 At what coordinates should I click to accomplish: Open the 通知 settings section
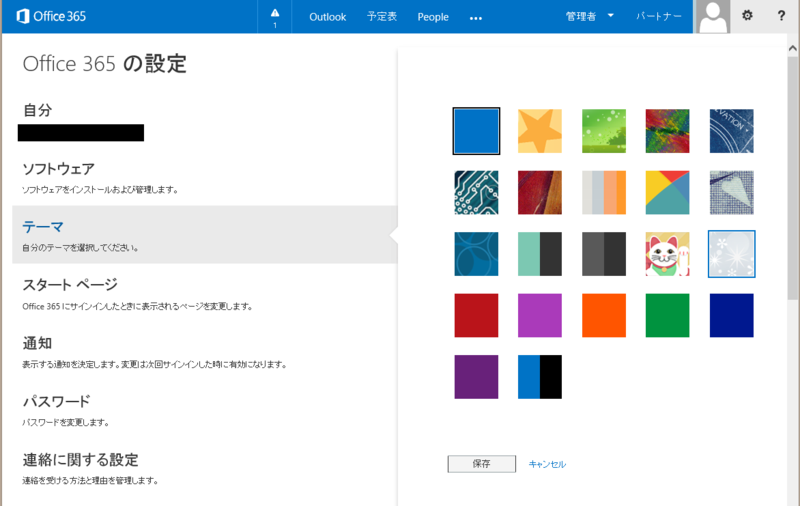pyautogui.click(x=204, y=351)
